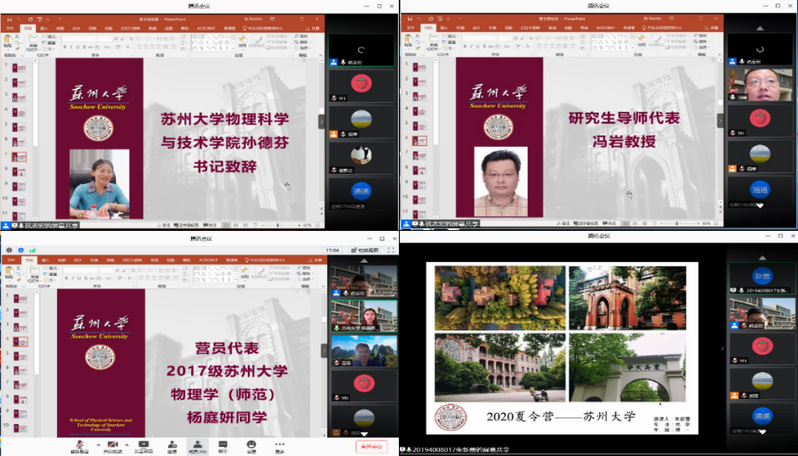This screenshot has height=456, width=798.
Task: Turn on video in the 杨庭妍 slide window
Action: pyautogui.click(x=112, y=446)
